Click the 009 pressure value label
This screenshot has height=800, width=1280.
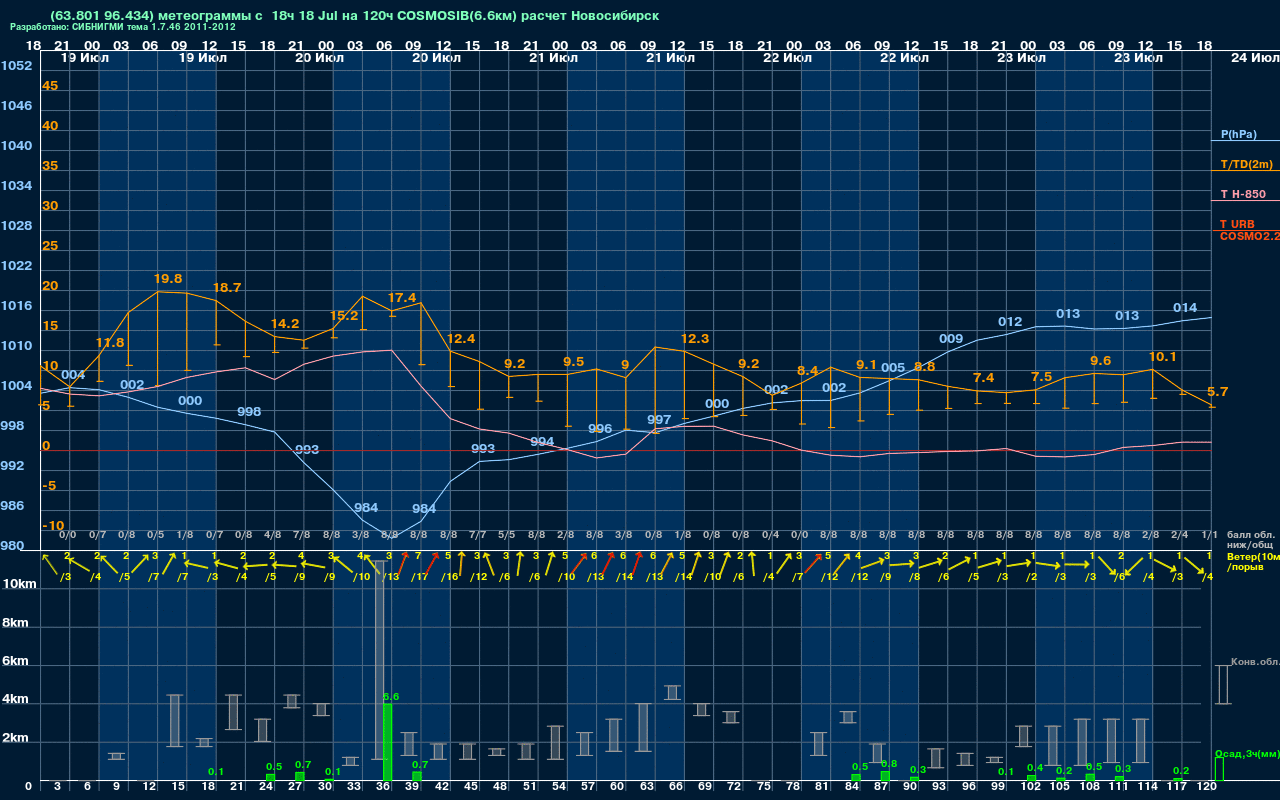951,339
